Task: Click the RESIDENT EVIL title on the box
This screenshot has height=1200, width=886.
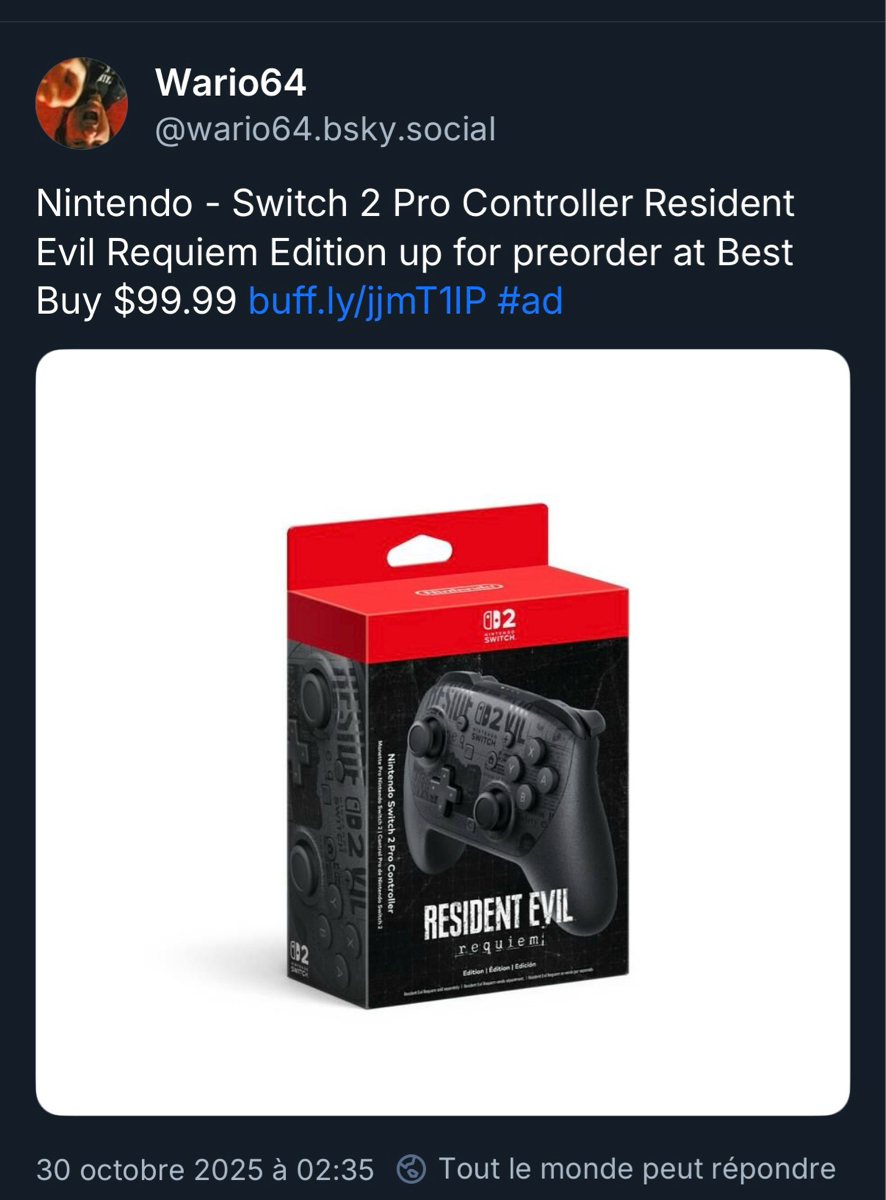Action: click(498, 915)
